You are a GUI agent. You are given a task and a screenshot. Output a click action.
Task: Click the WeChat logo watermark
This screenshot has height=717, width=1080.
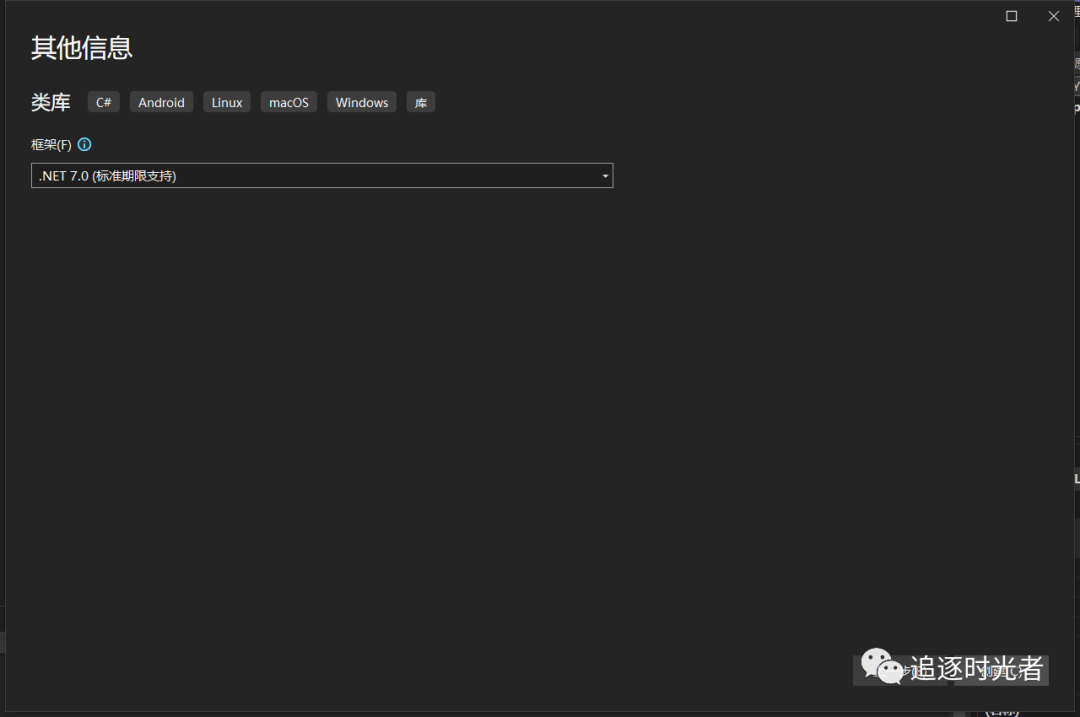[x=882, y=666]
